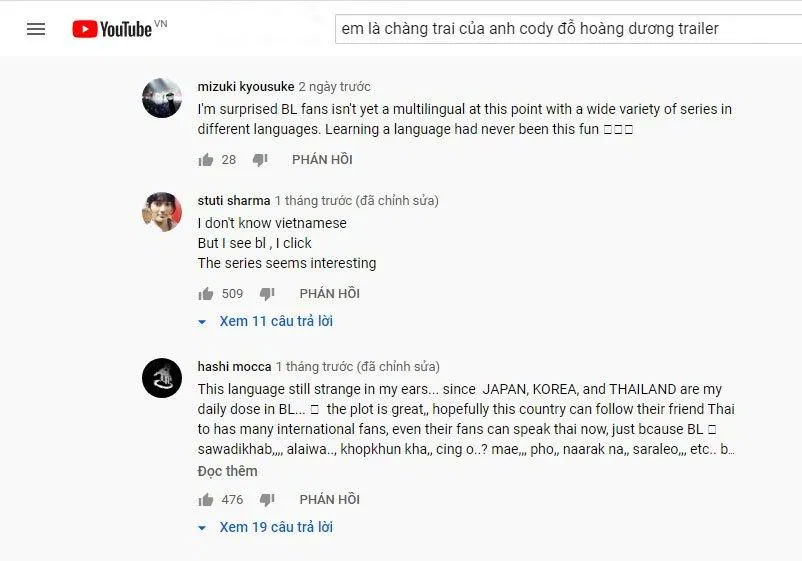Click Đọc thêm to expand comment
802x561 pixels.
point(227,471)
